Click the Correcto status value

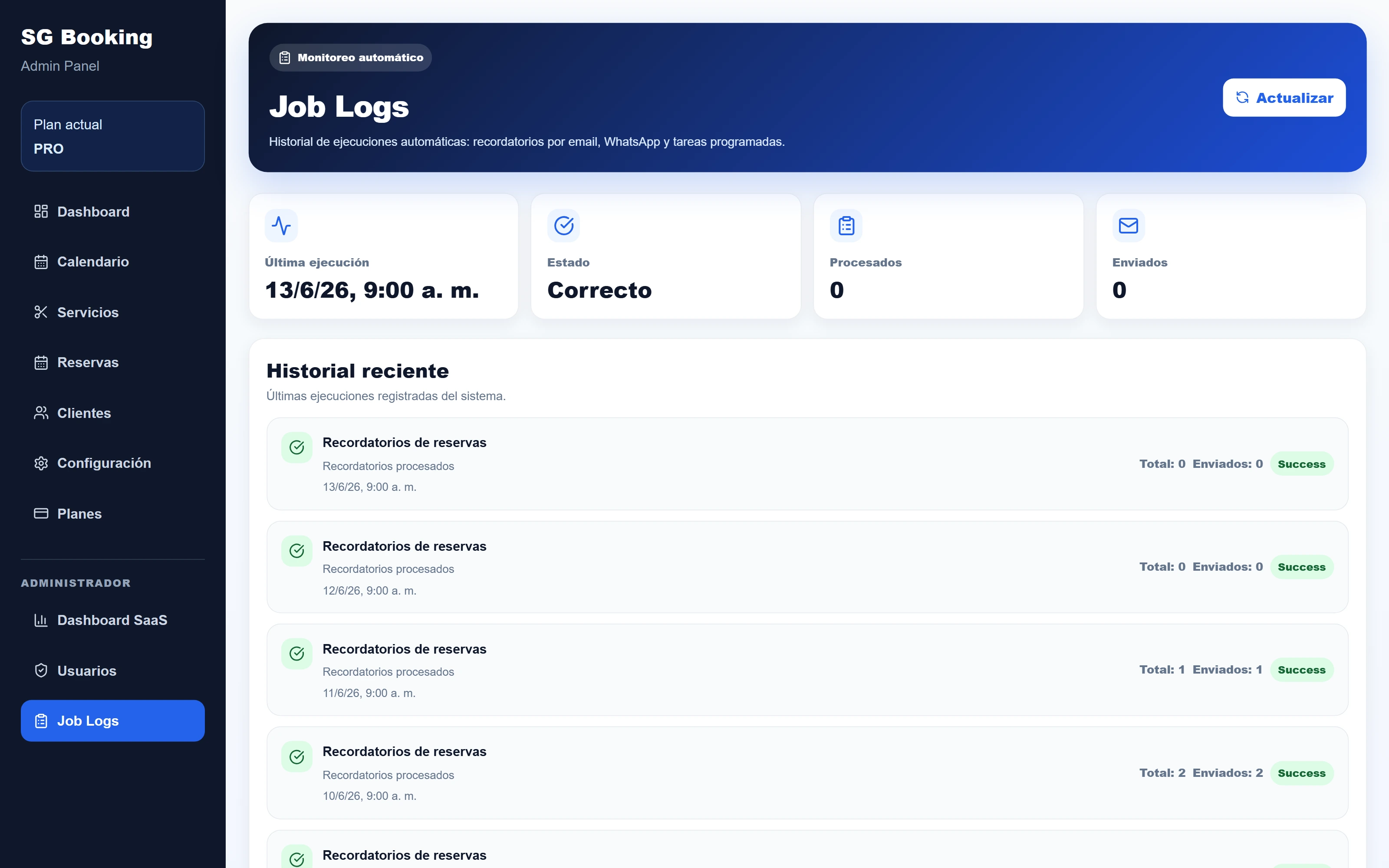(x=600, y=290)
